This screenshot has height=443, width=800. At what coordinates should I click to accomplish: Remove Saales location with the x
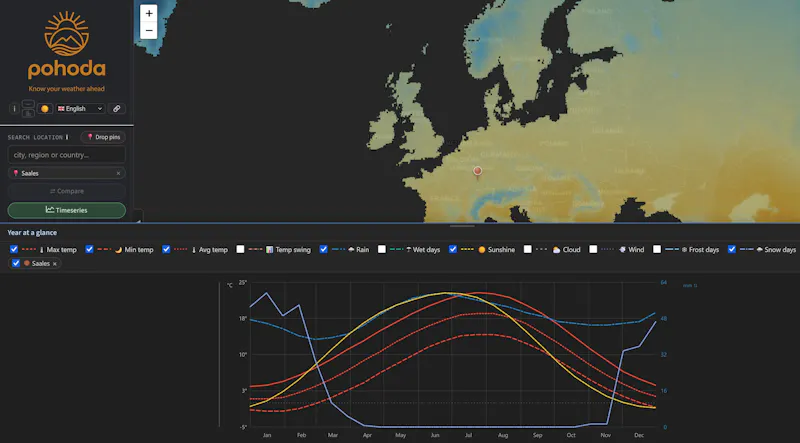tap(118, 174)
